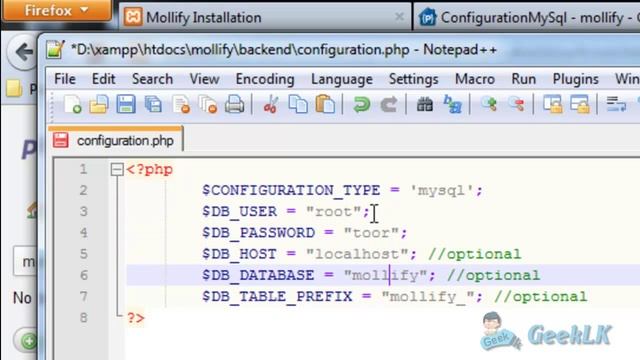Open the View menu
Image resolution: width=640 pixels, height=360 pixels.
point(204,79)
